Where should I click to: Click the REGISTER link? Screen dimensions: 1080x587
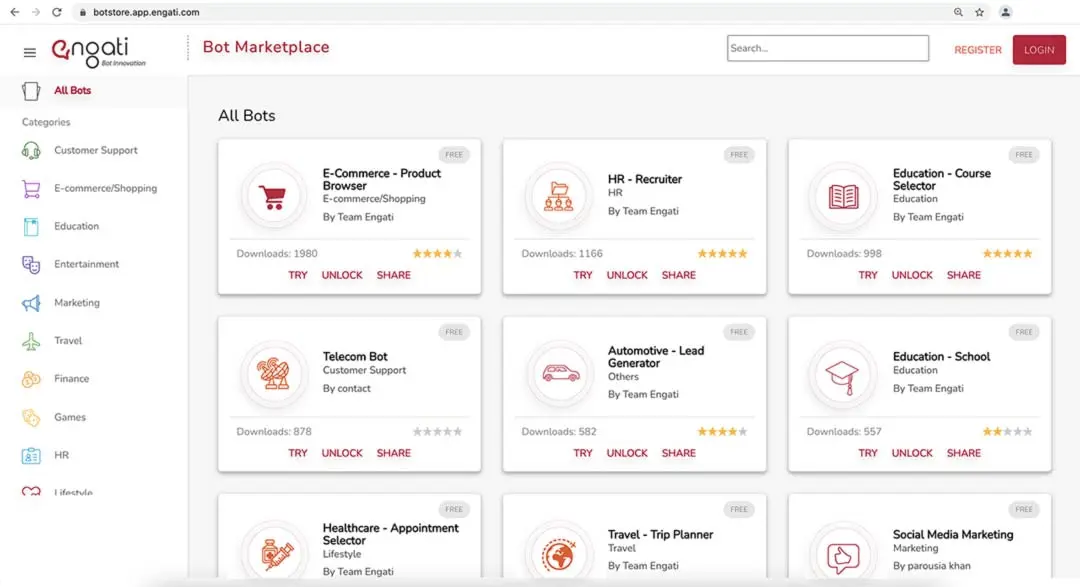click(x=977, y=50)
